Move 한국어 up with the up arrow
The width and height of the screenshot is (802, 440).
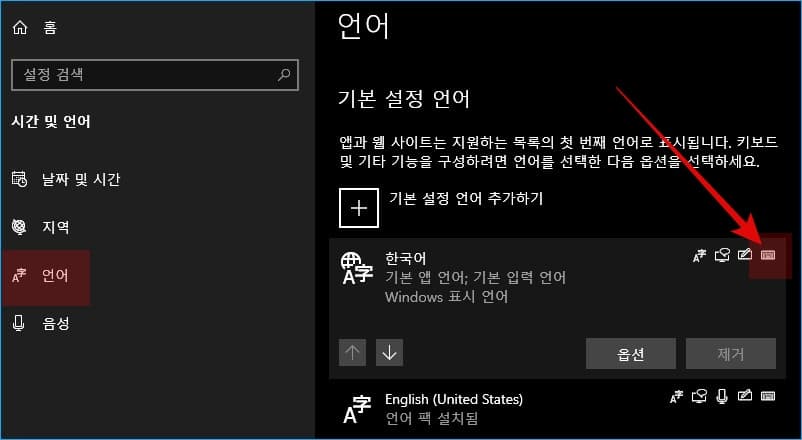click(x=352, y=353)
